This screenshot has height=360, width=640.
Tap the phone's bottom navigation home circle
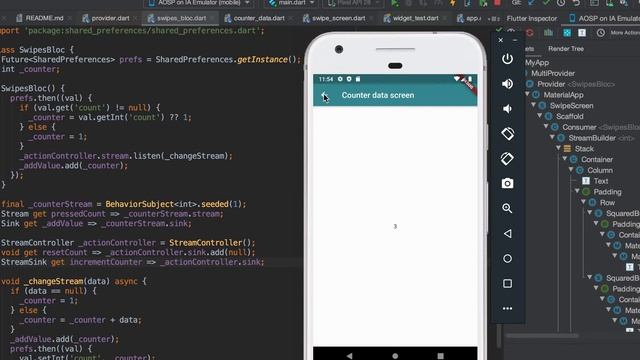395,356
